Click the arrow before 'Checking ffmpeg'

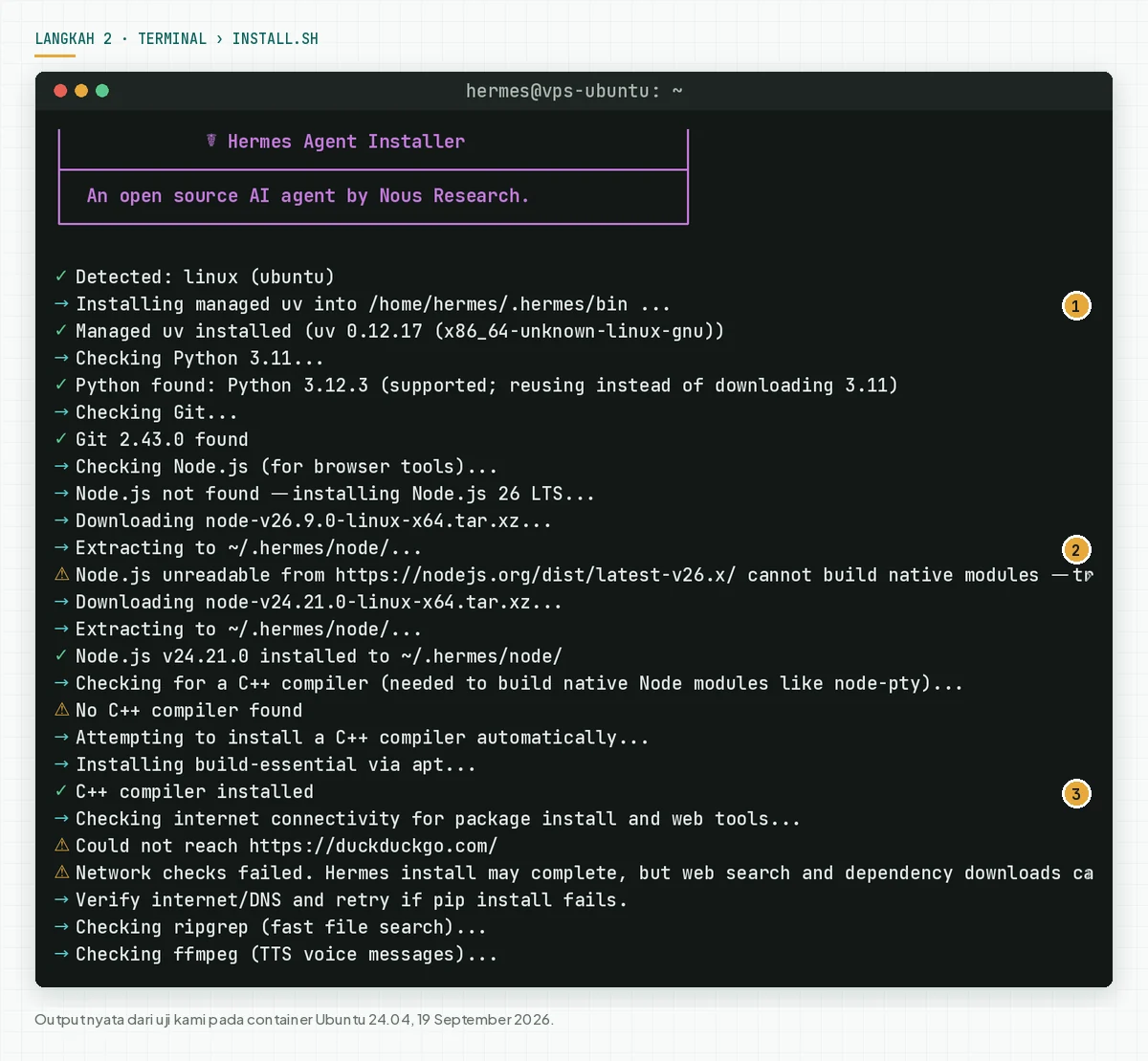pos(61,955)
